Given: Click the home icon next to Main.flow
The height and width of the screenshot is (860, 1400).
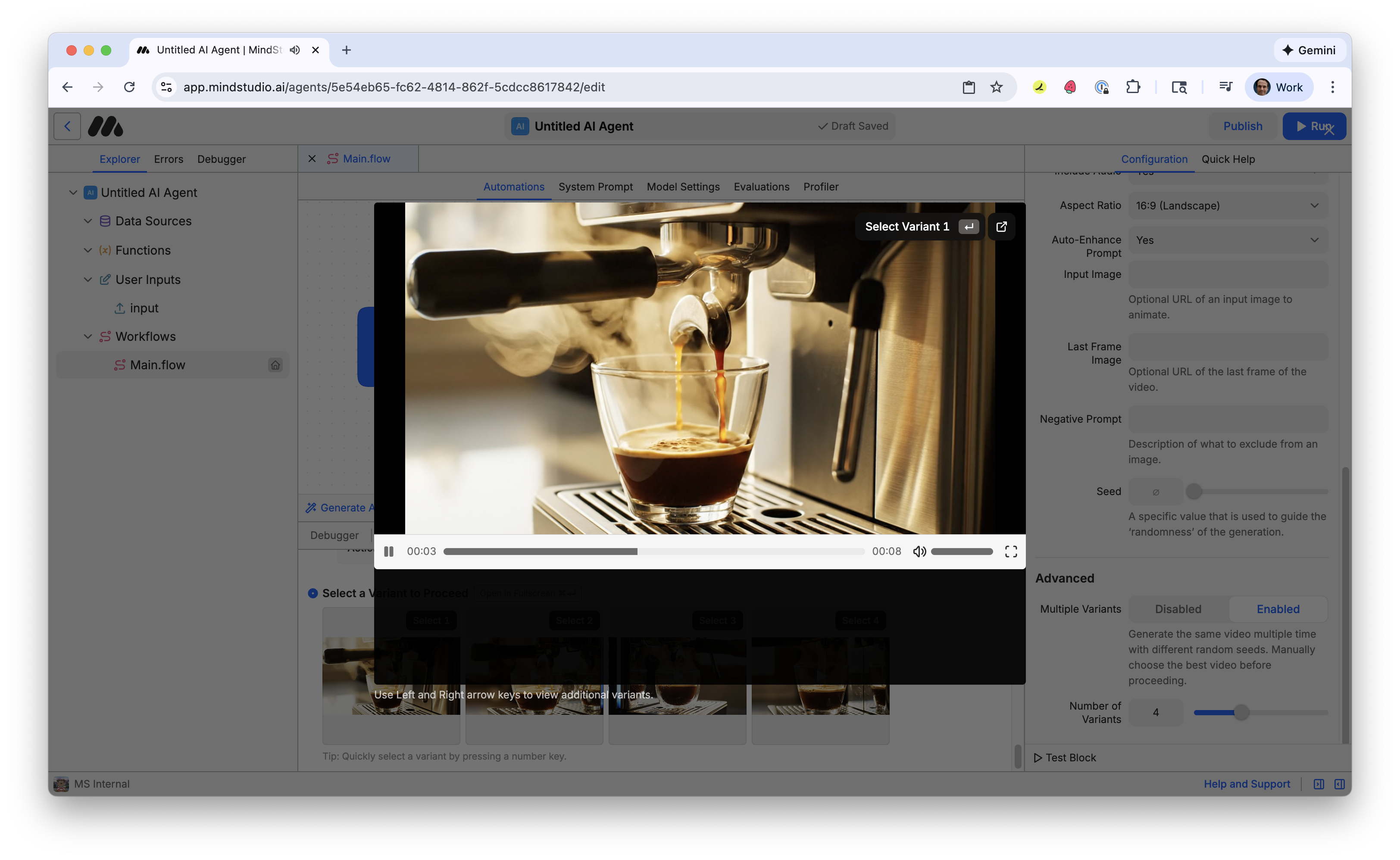Looking at the screenshot, I should 275,365.
